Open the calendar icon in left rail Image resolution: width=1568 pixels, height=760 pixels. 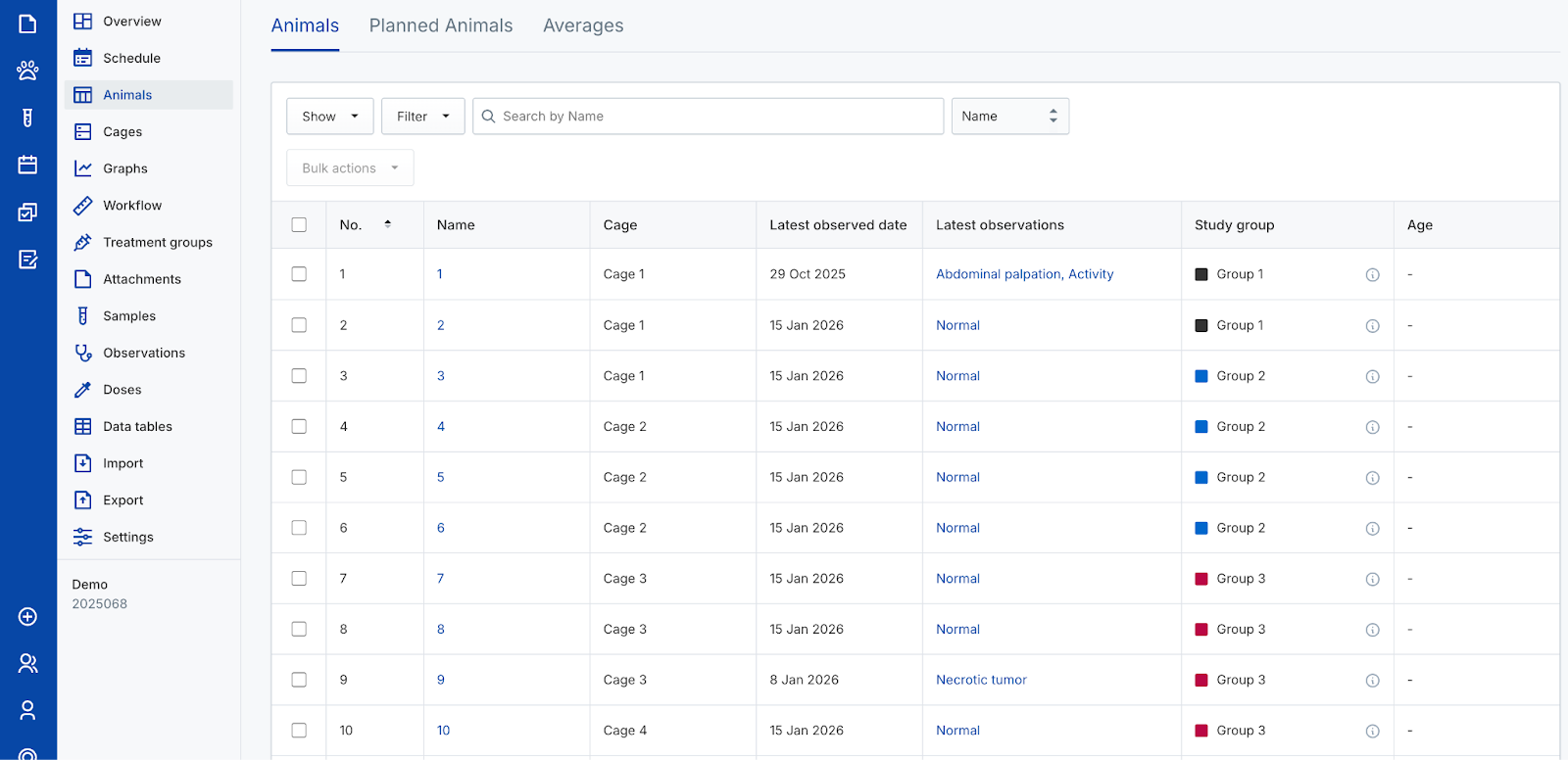tap(27, 165)
